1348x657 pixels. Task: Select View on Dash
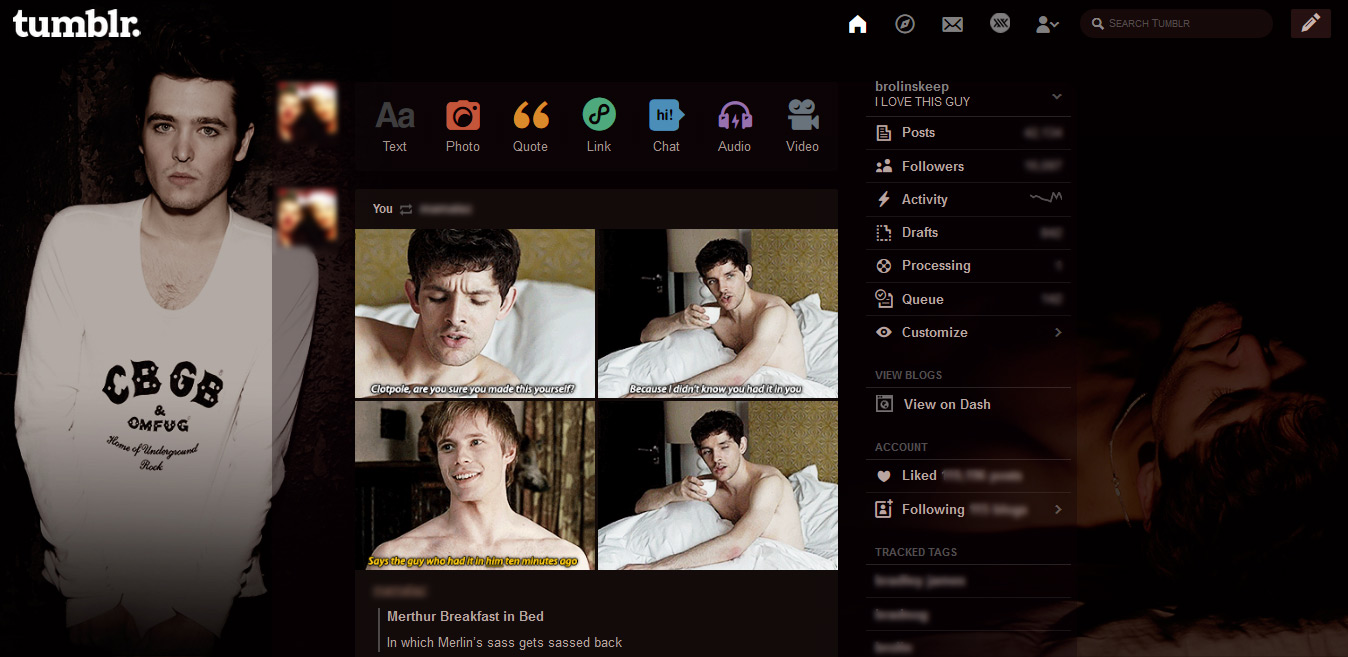coord(969,404)
